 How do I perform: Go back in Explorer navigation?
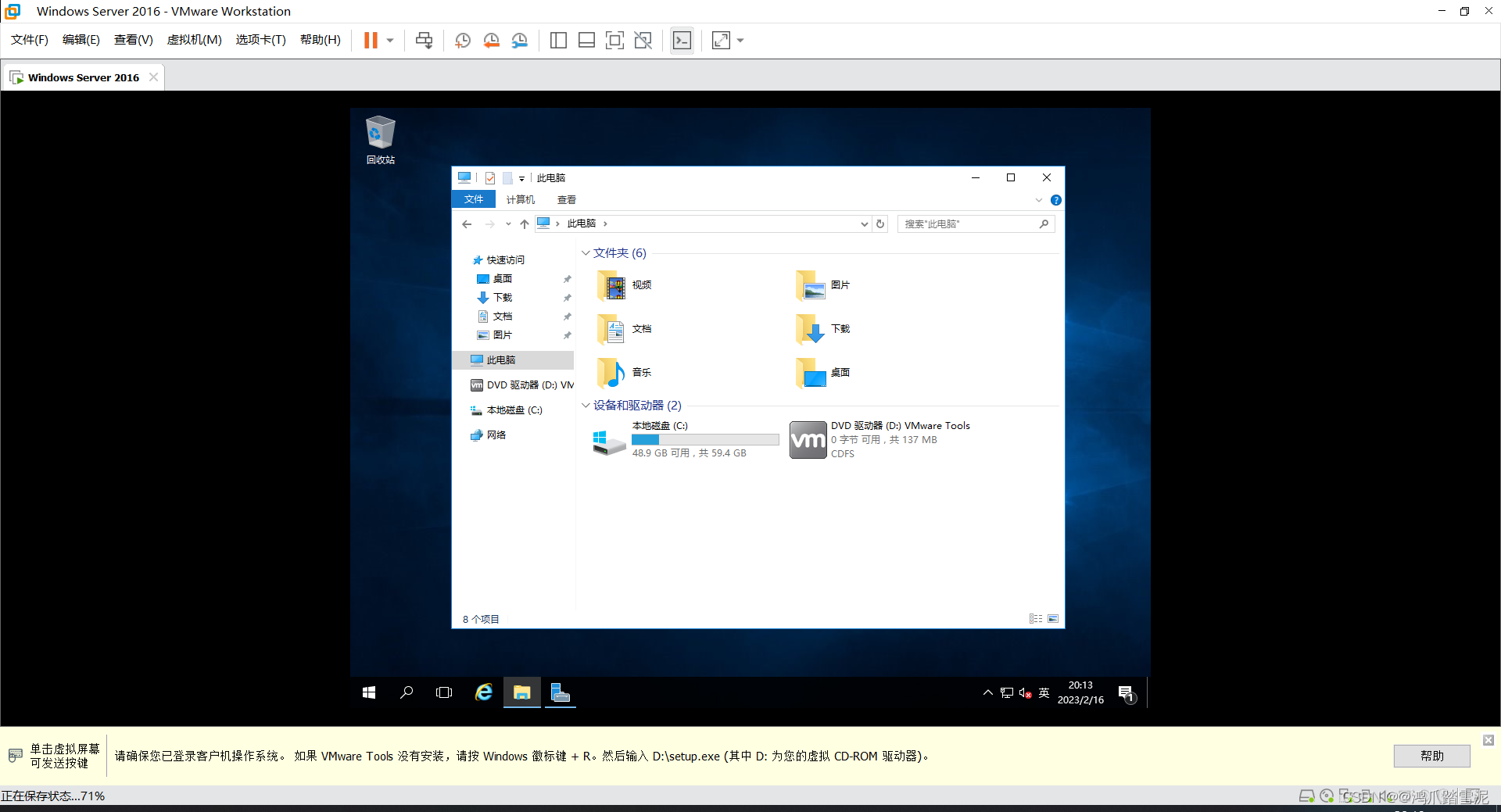(467, 224)
